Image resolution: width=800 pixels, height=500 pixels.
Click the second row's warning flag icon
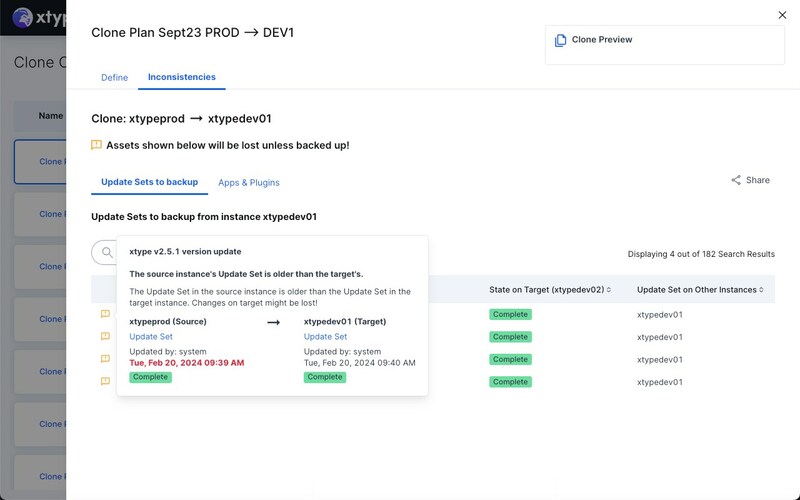(105, 337)
